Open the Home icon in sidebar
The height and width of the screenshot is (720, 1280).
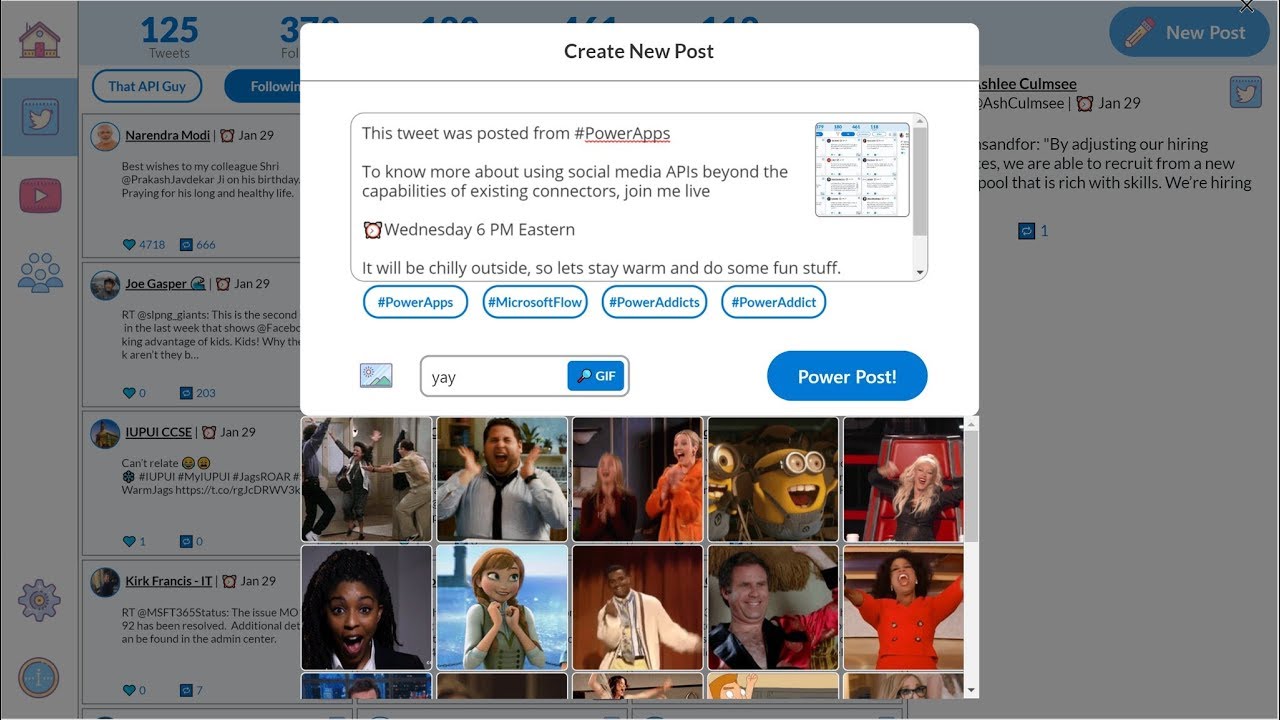[40, 39]
